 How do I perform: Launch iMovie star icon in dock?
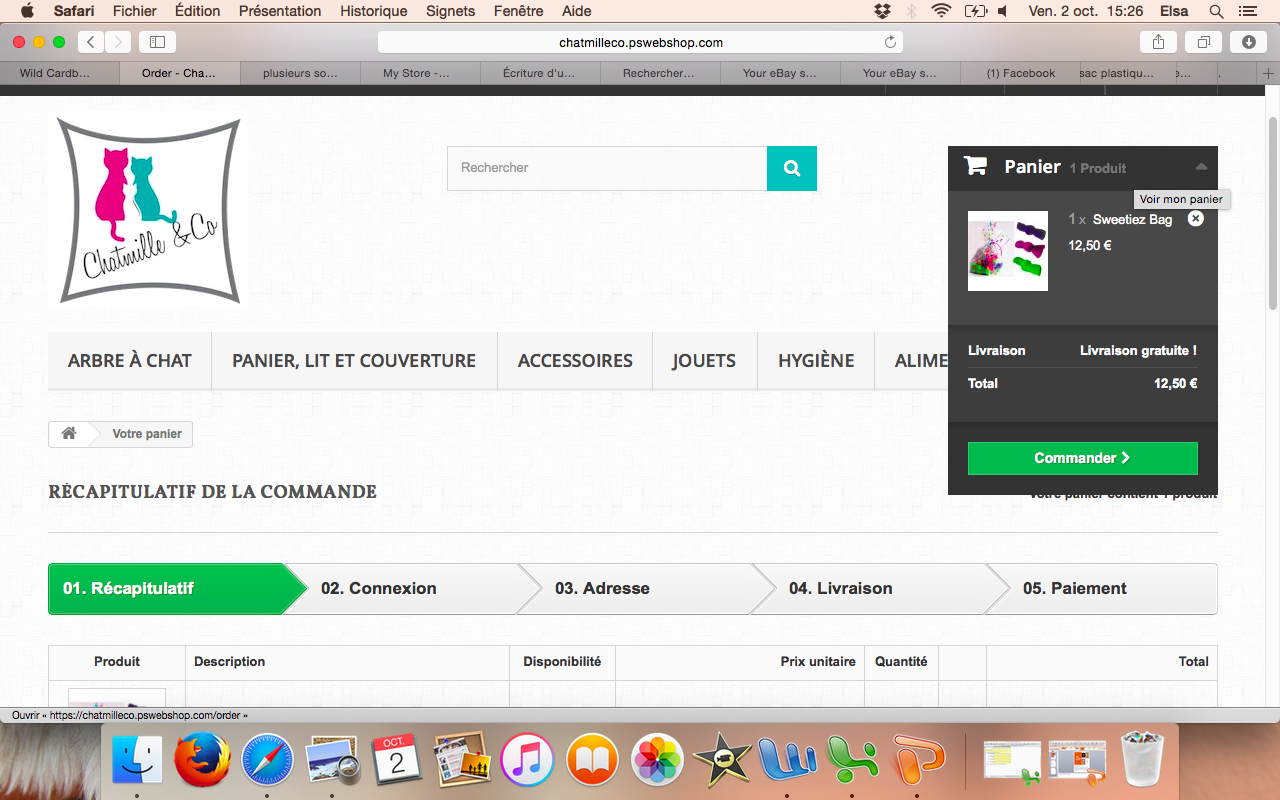point(722,760)
